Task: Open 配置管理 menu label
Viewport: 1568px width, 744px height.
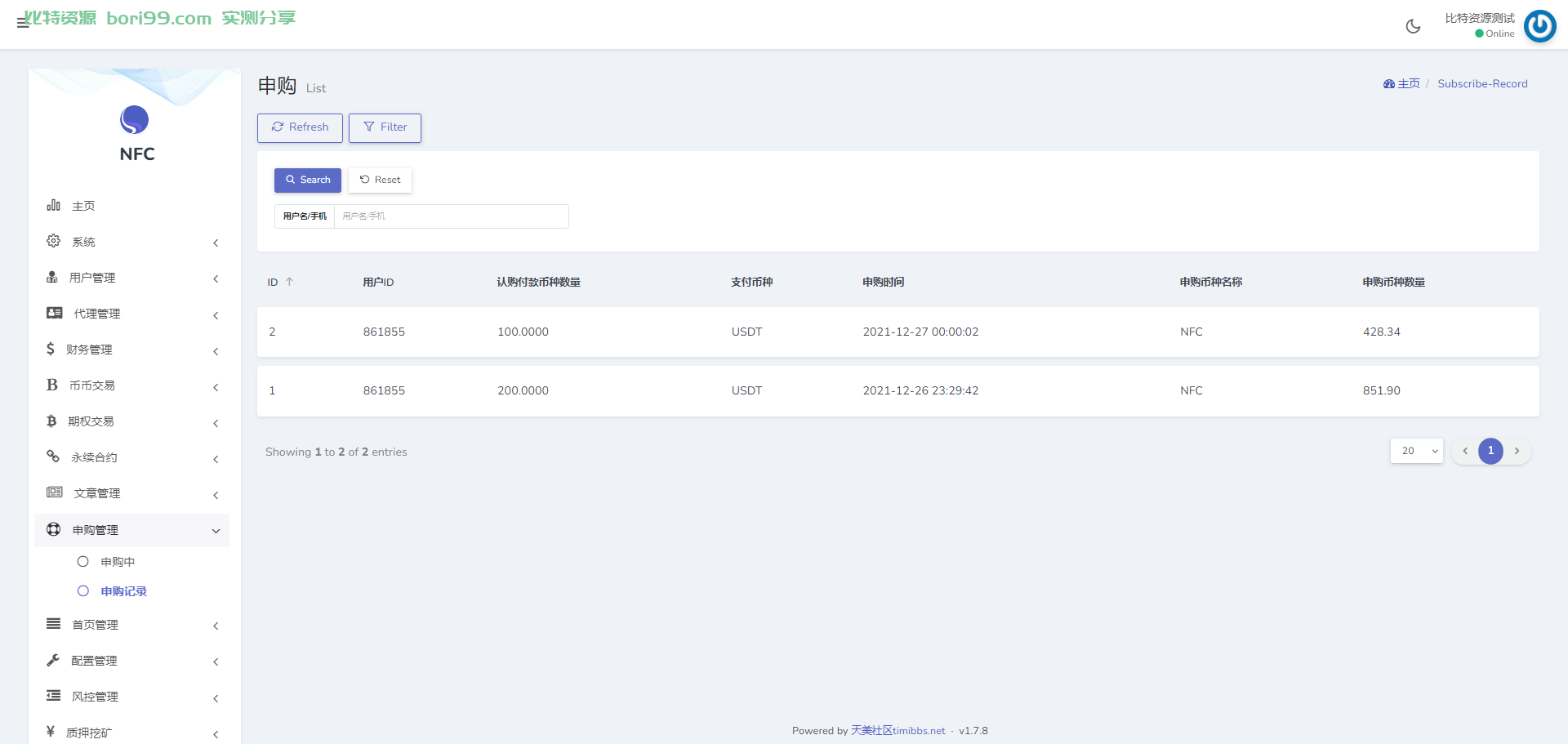Action: (94, 661)
